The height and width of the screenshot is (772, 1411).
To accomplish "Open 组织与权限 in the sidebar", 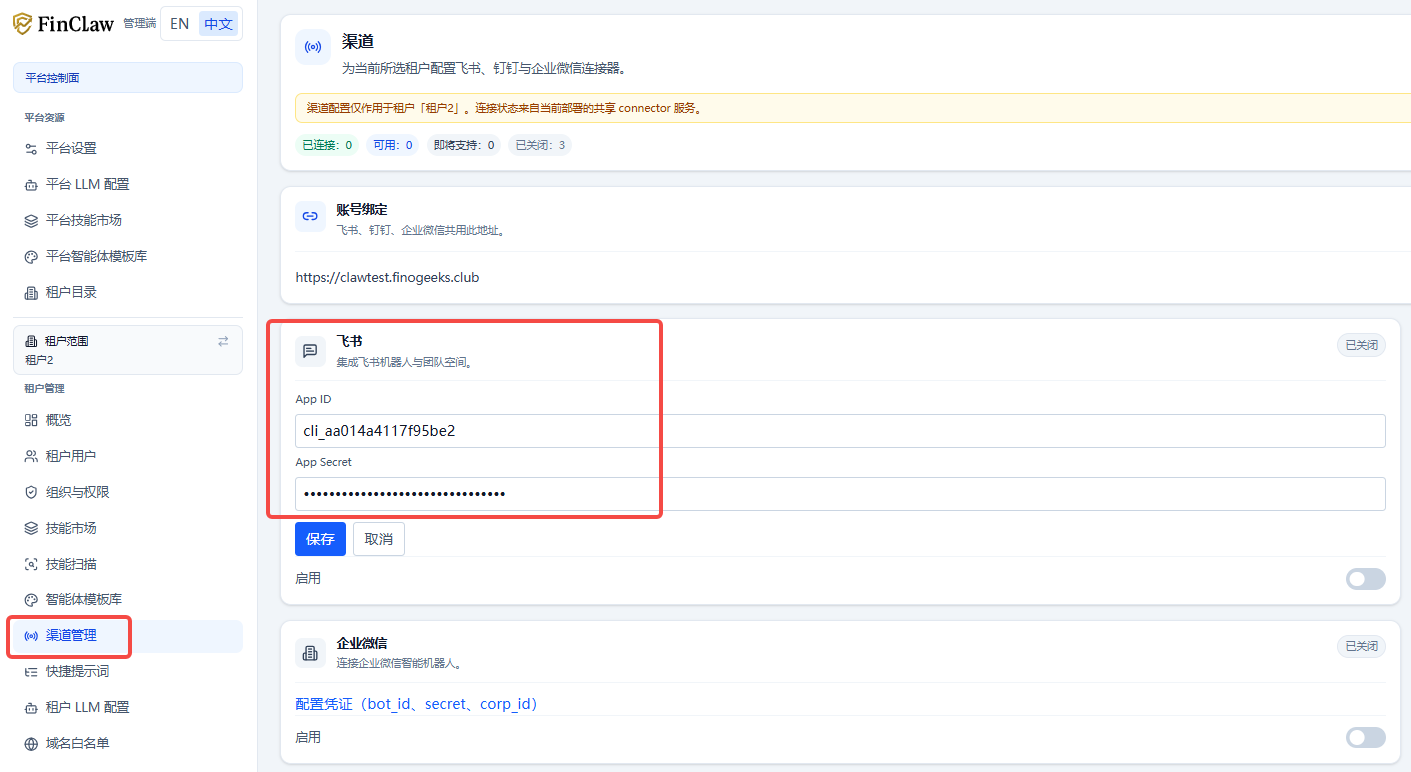I will pos(128,492).
